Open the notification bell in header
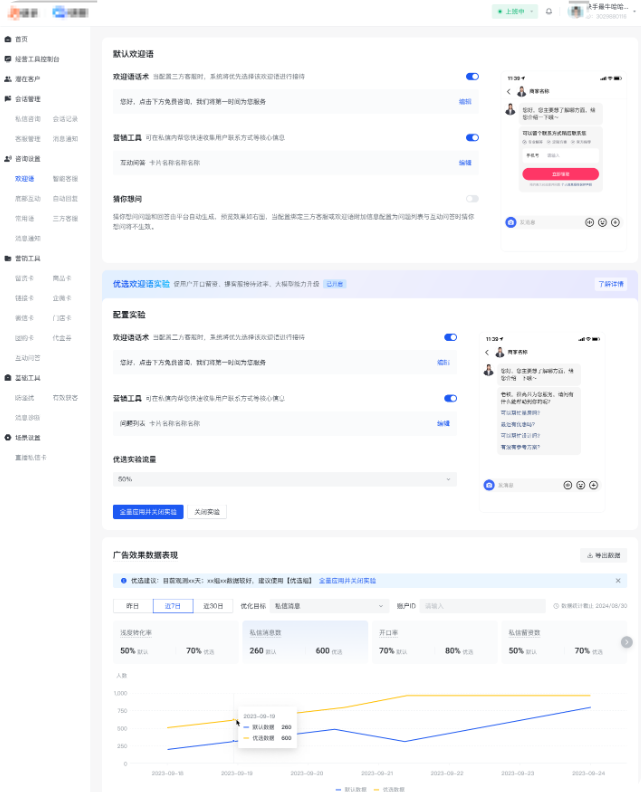The image size is (641, 792). click(549, 11)
